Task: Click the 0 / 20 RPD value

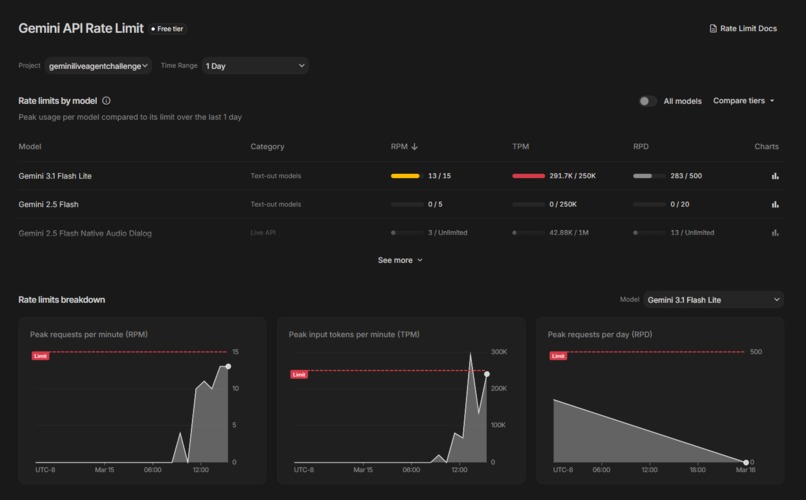Action: click(680, 204)
